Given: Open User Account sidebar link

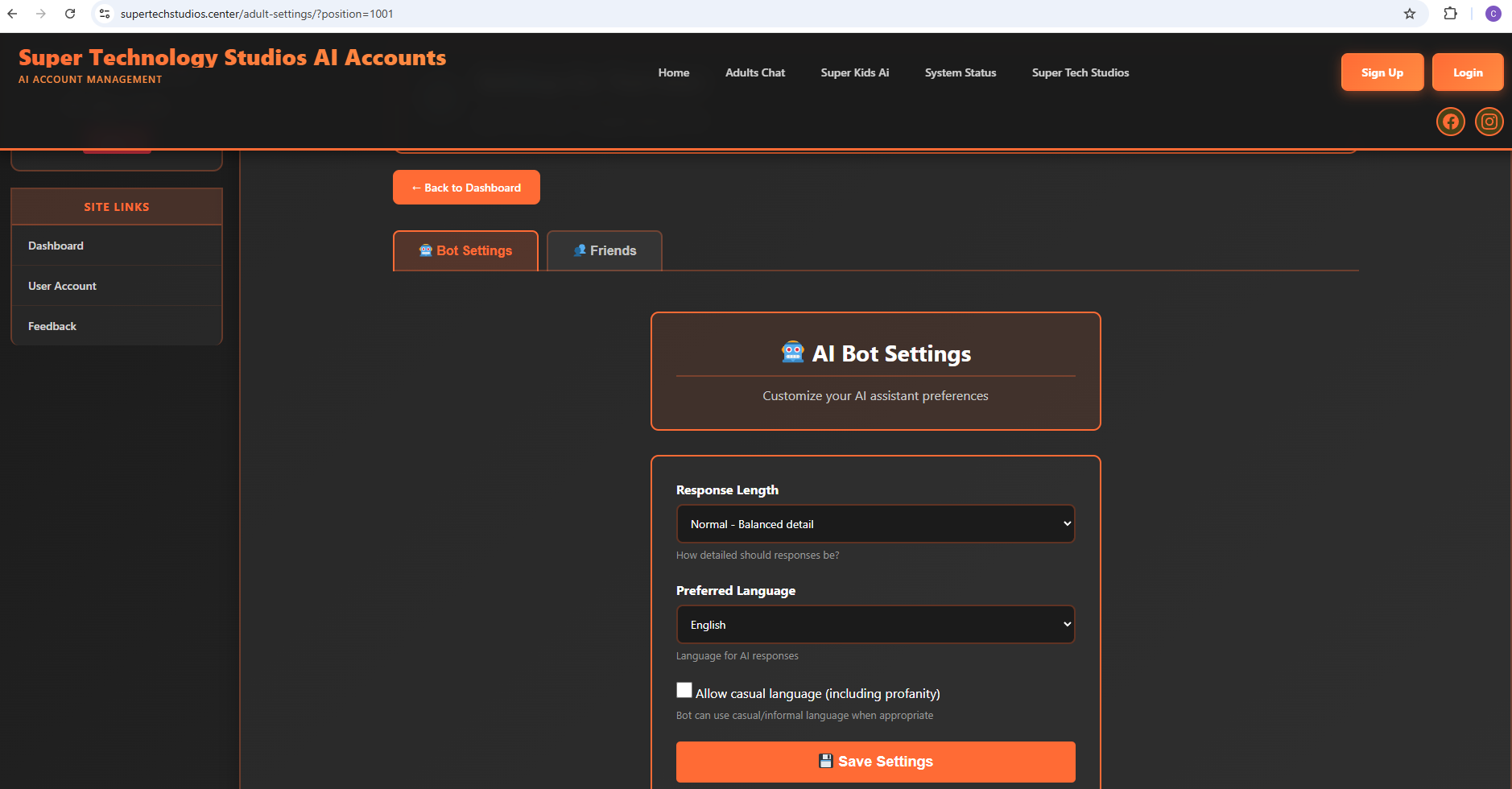Looking at the screenshot, I should point(117,286).
